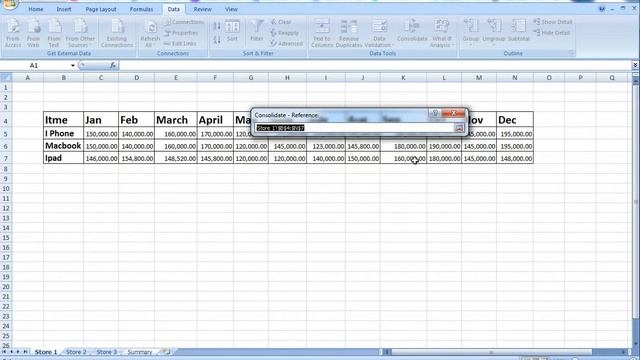Select the 'Dec' header cell
Viewport: 640px width, 360px height.
(515, 120)
